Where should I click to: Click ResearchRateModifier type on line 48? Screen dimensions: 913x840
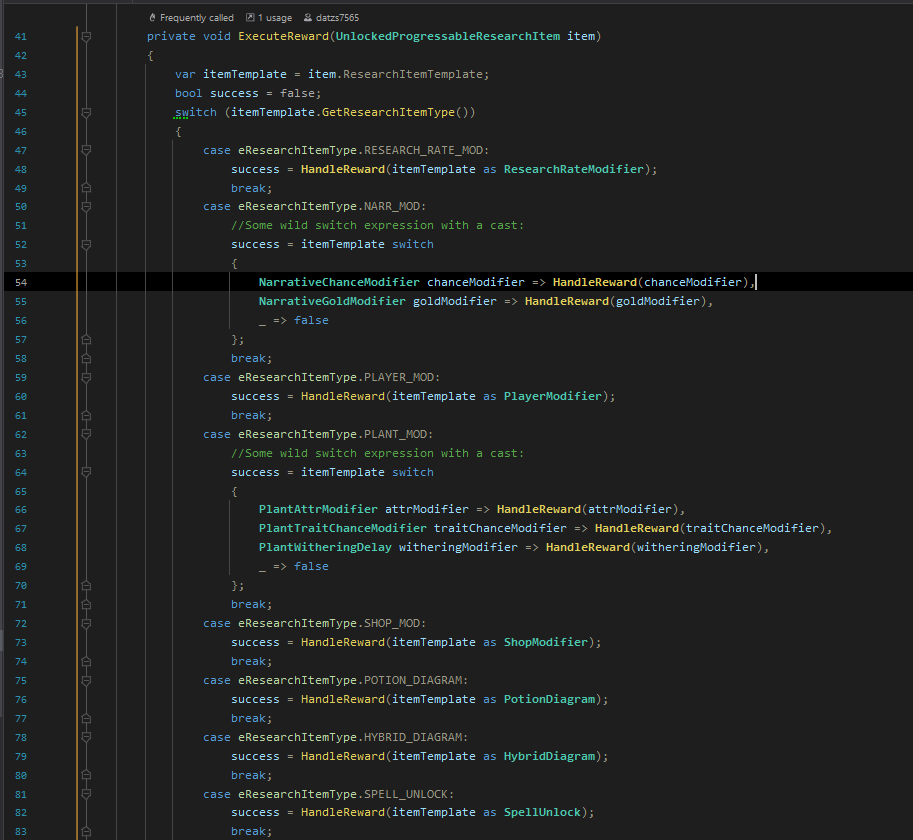[x=574, y=169]
